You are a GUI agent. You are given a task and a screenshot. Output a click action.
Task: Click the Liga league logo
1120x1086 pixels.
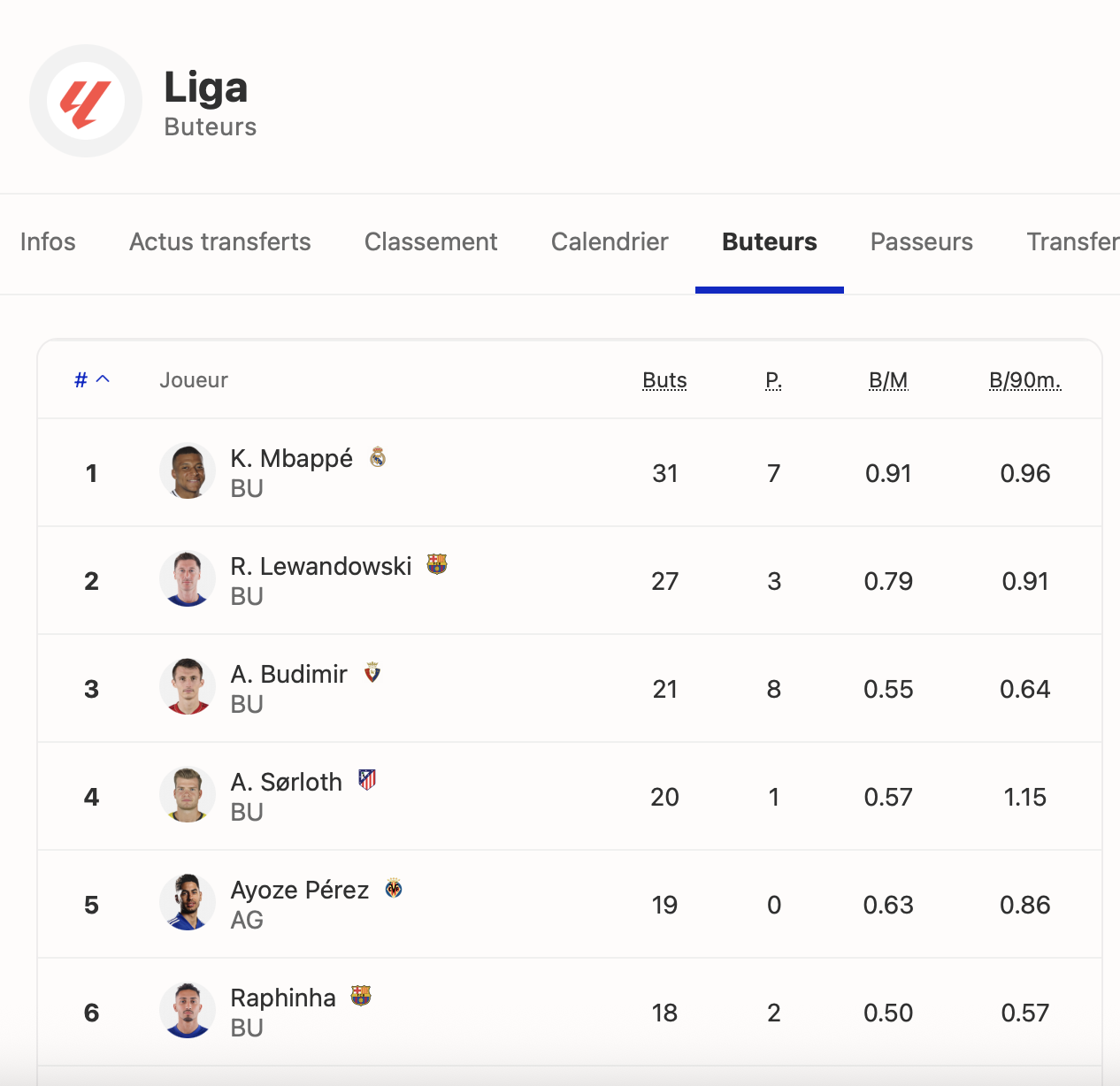tap(86, 101)
